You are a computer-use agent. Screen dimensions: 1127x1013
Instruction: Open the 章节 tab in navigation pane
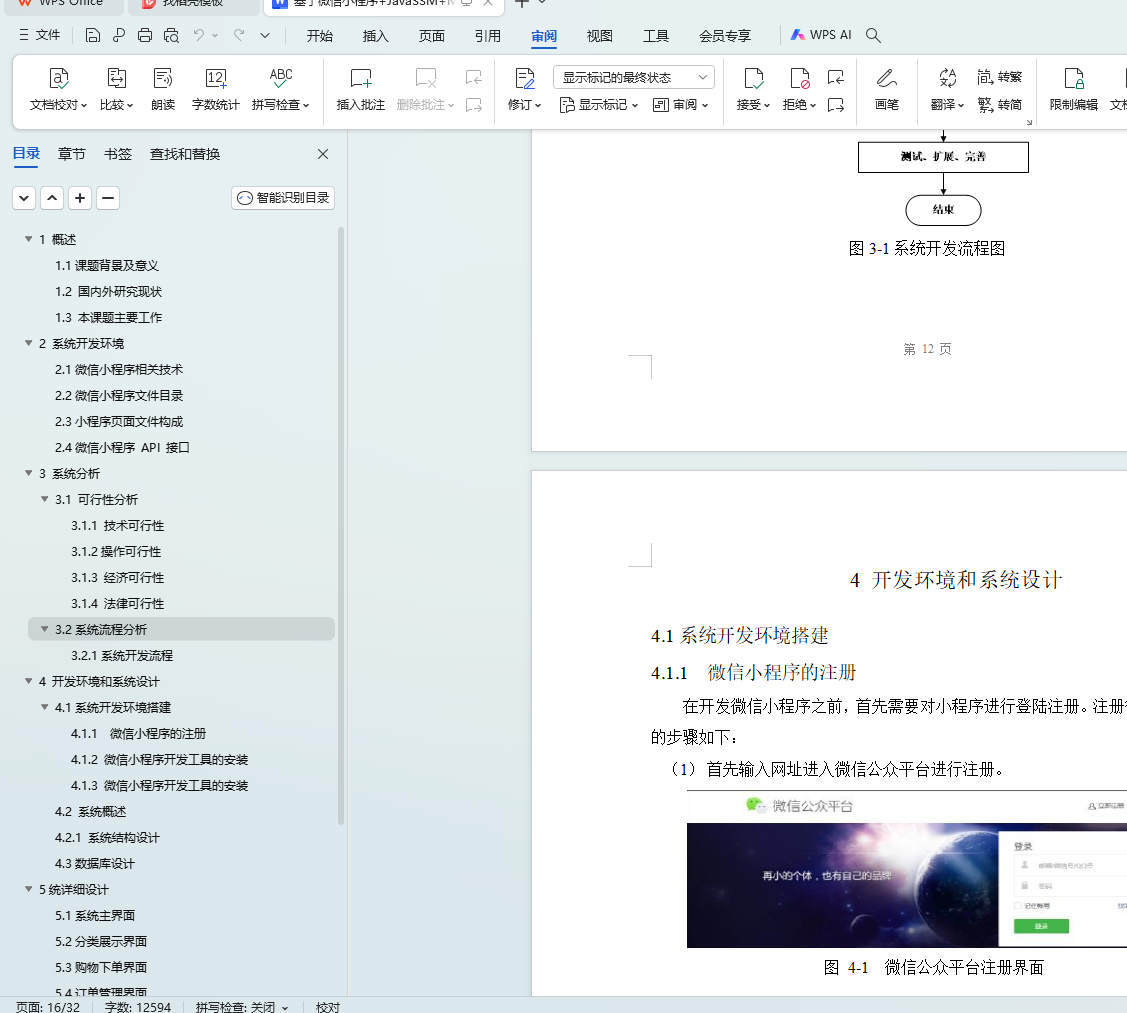tap(71, 154)
